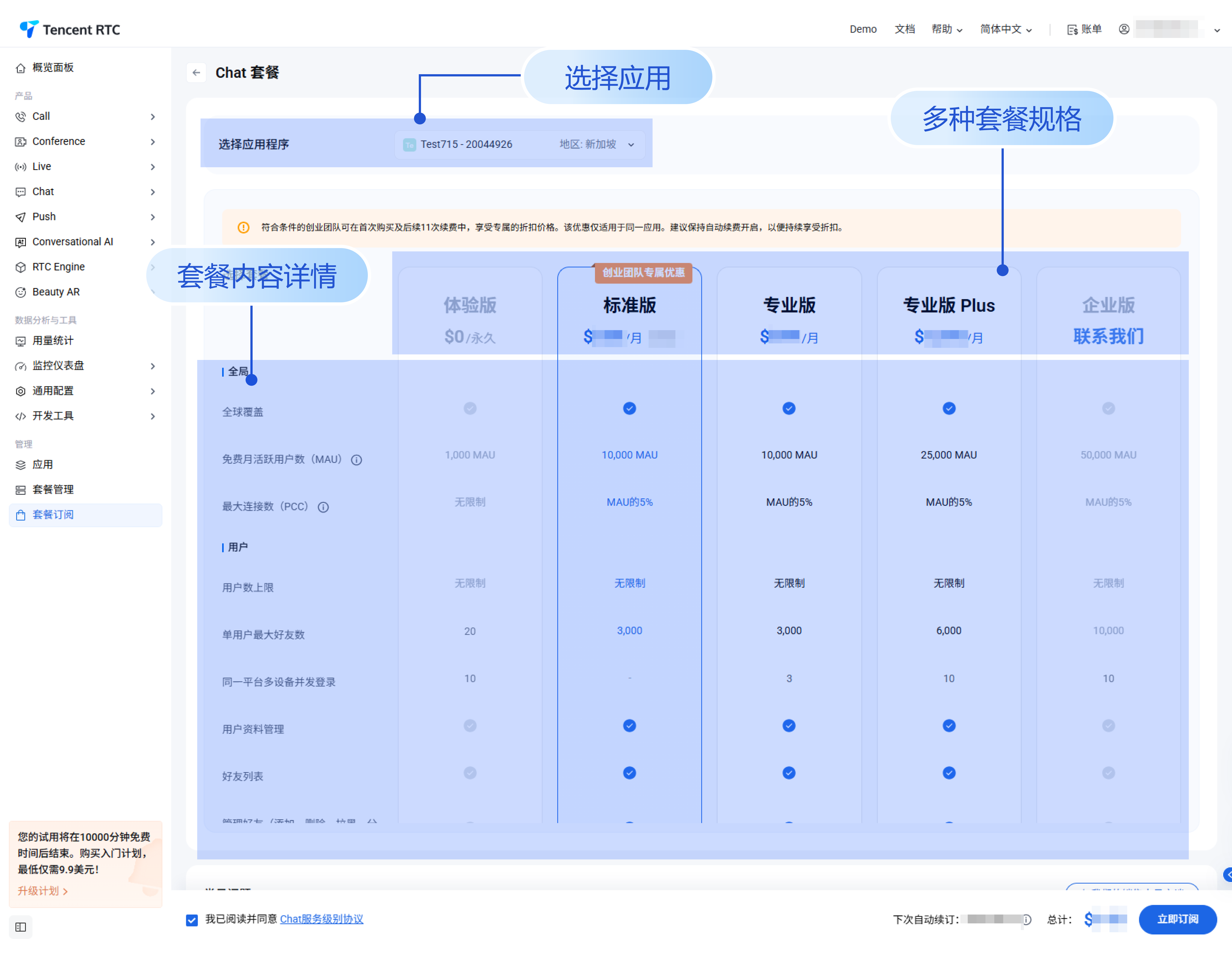
Task: Click the 好友列表 row label
Action: (243, 777)
